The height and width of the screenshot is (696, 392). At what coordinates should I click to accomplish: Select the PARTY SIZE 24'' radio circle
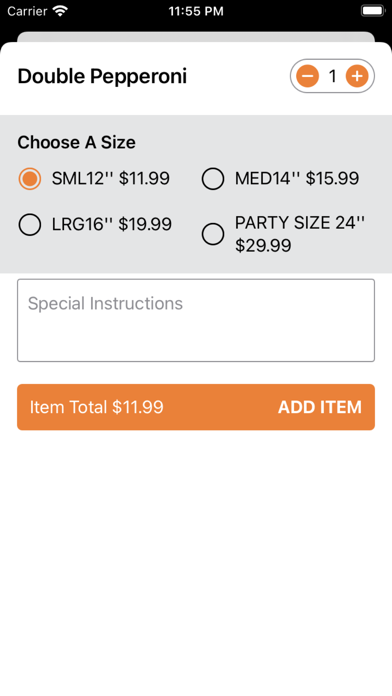[213, 234]
